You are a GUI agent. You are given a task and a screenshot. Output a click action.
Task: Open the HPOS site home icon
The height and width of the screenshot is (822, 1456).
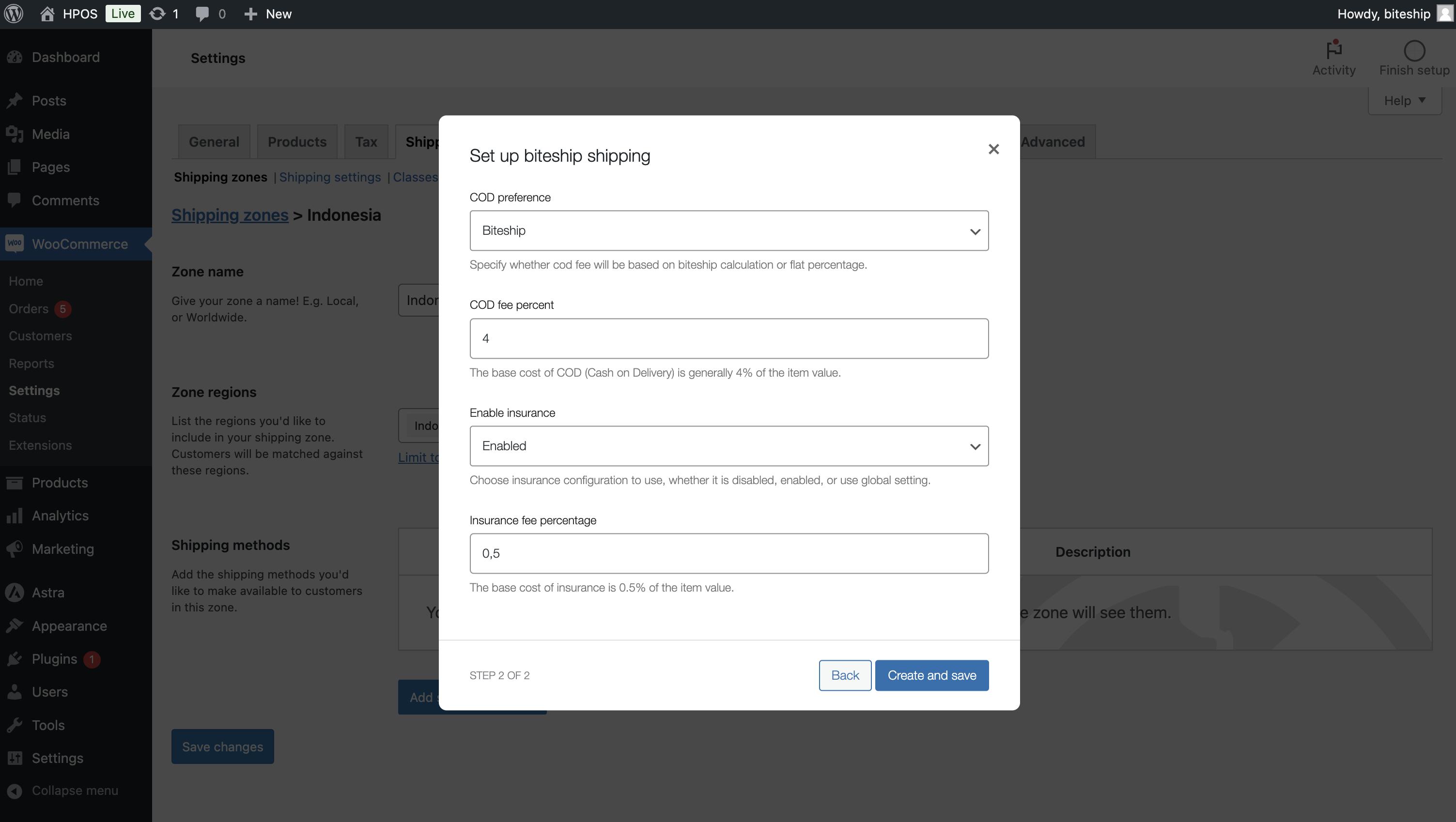pos(47,14)
